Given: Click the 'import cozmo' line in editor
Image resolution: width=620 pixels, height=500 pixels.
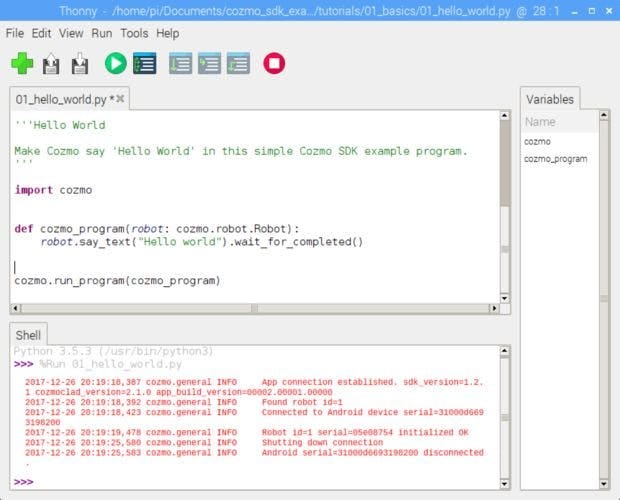Looking at the screenshot, I should (53, 190).
